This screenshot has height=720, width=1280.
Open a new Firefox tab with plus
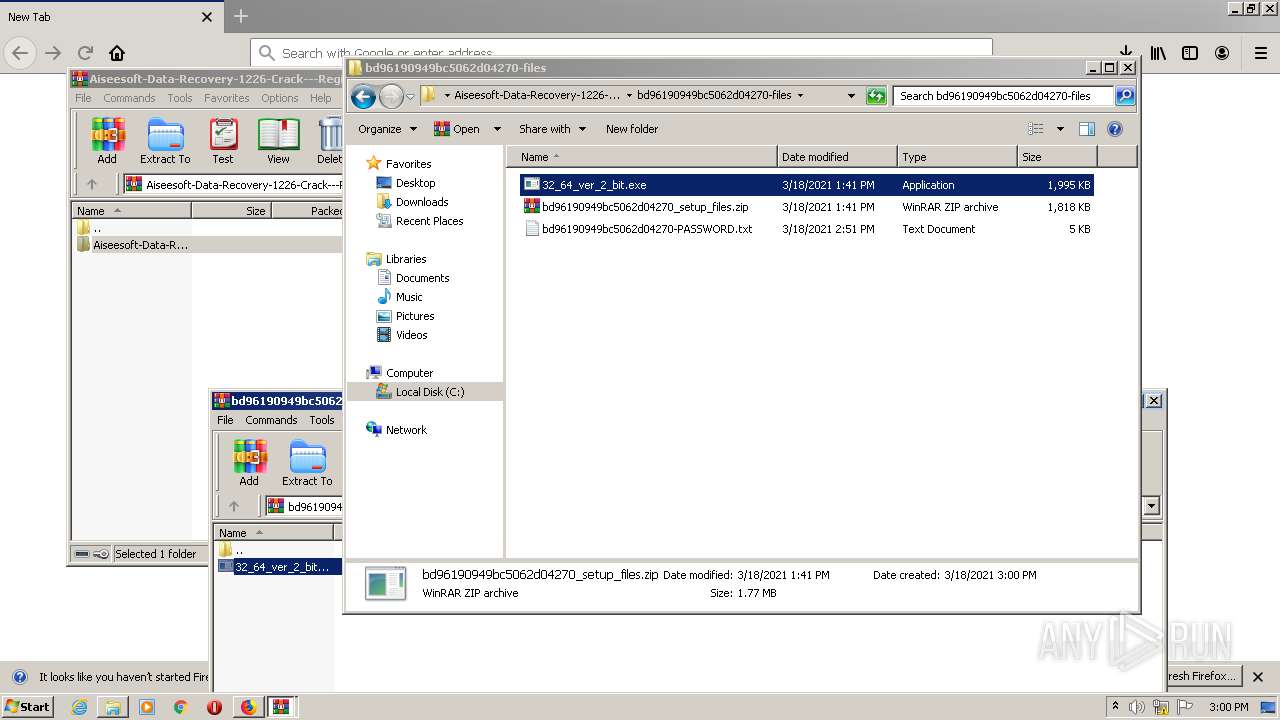click(x=241, y=17)
